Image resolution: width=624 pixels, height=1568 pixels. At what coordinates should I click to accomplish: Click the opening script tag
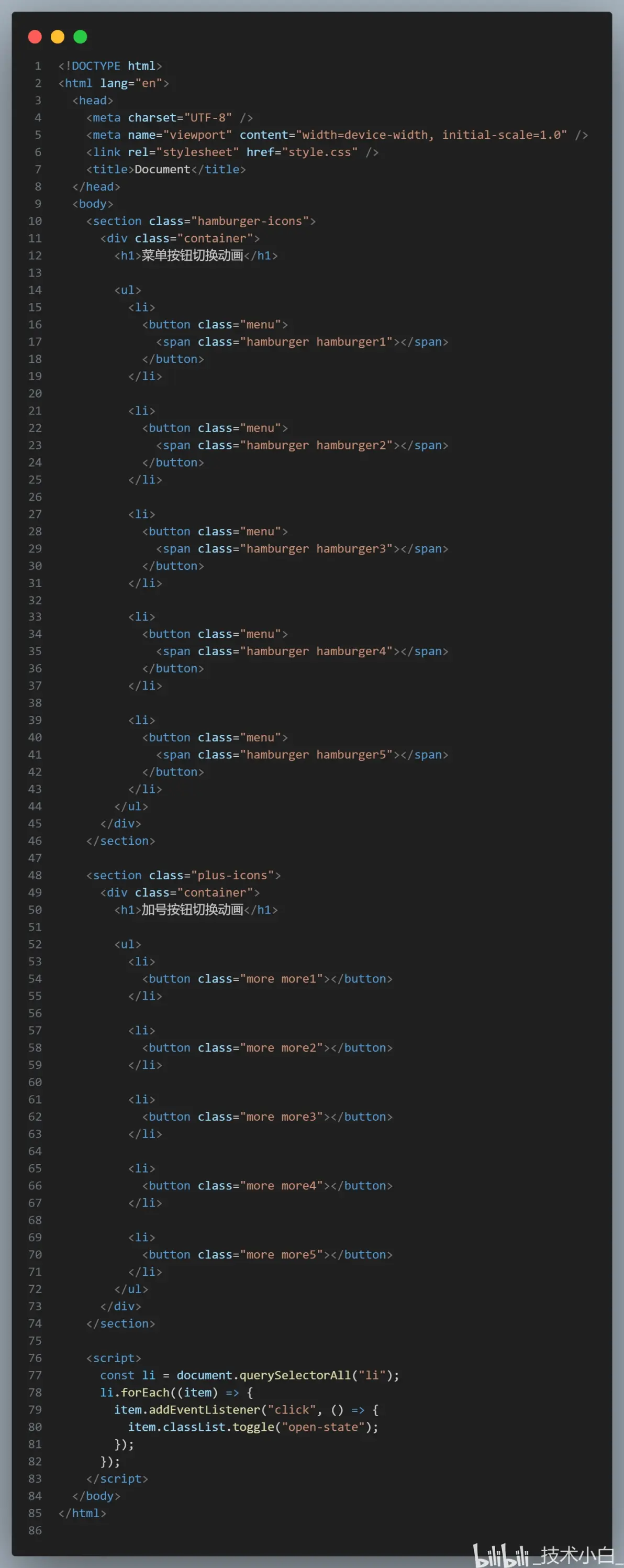[x=114, y=1358]
